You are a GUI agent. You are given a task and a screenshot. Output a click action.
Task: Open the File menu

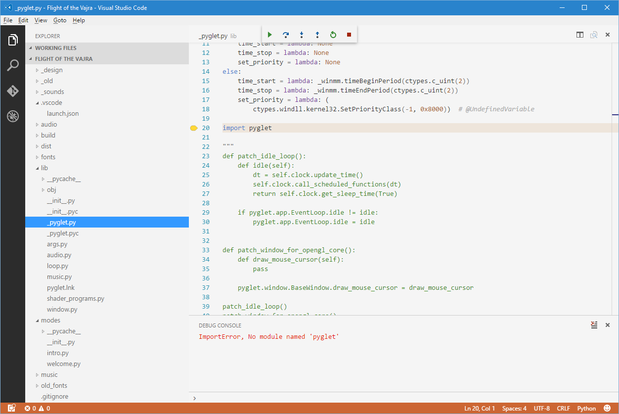[8, 20]
